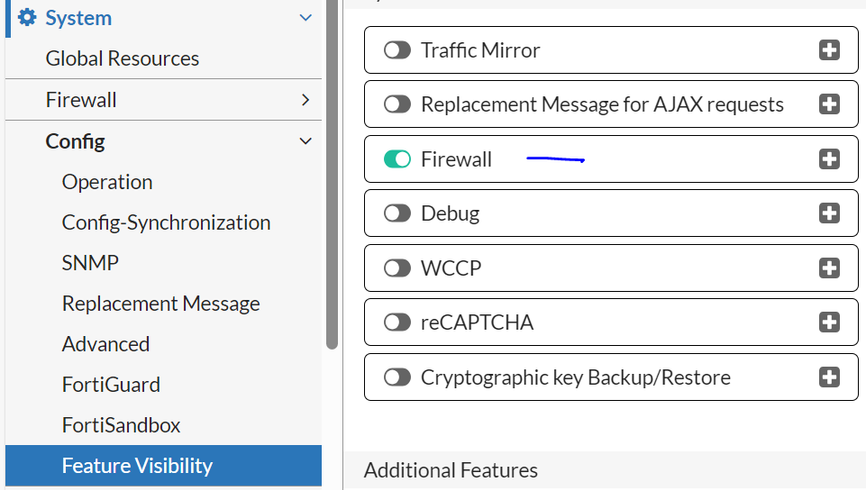Enable the WCCP toggle
Screen dimensions: 866x490
coord(397,268)
